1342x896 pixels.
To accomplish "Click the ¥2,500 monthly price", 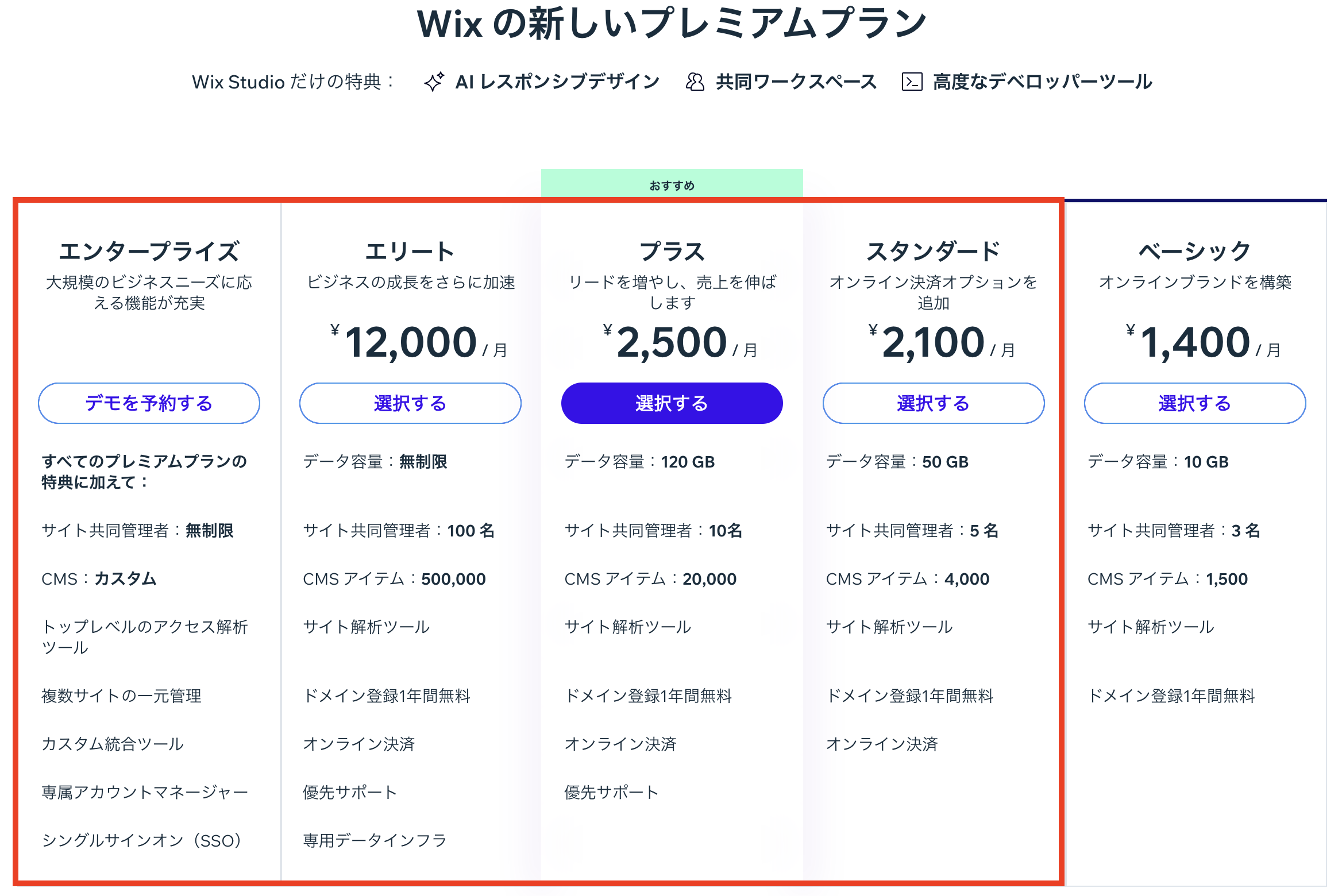I will coord(672,342).
